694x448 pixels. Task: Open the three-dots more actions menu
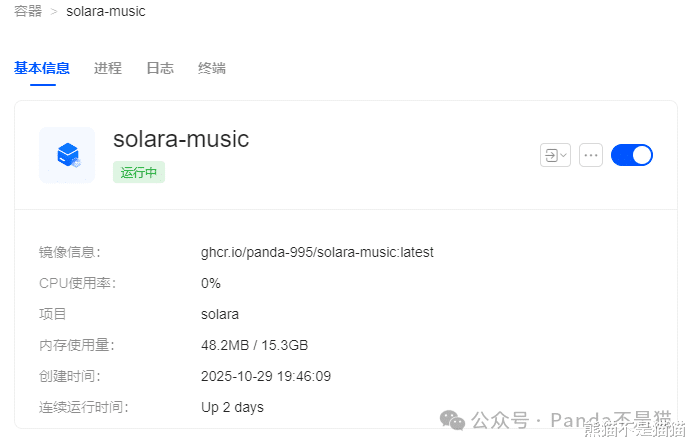pos(591,155)
